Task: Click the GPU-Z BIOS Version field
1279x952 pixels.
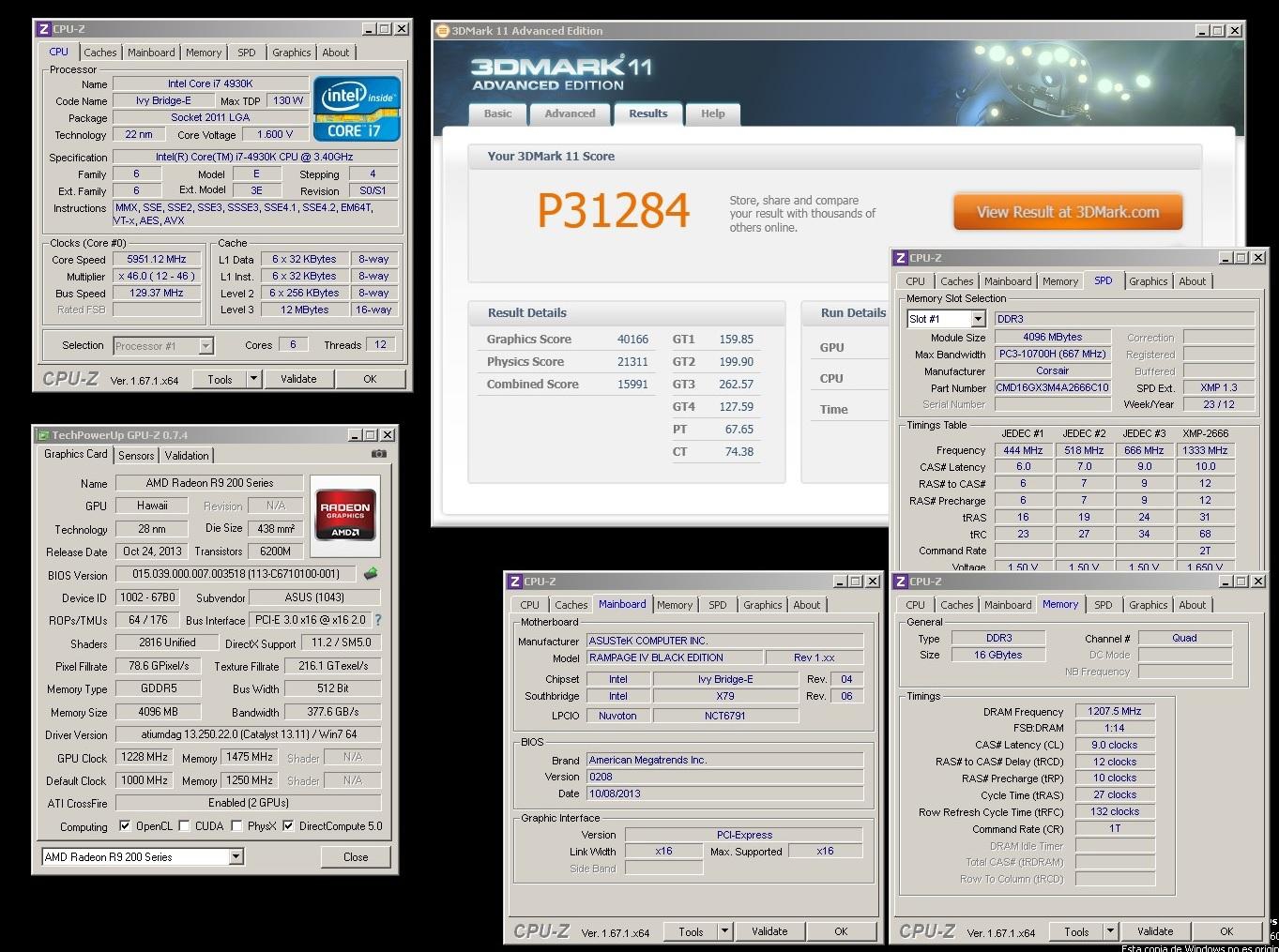Action: pos(236,574)
